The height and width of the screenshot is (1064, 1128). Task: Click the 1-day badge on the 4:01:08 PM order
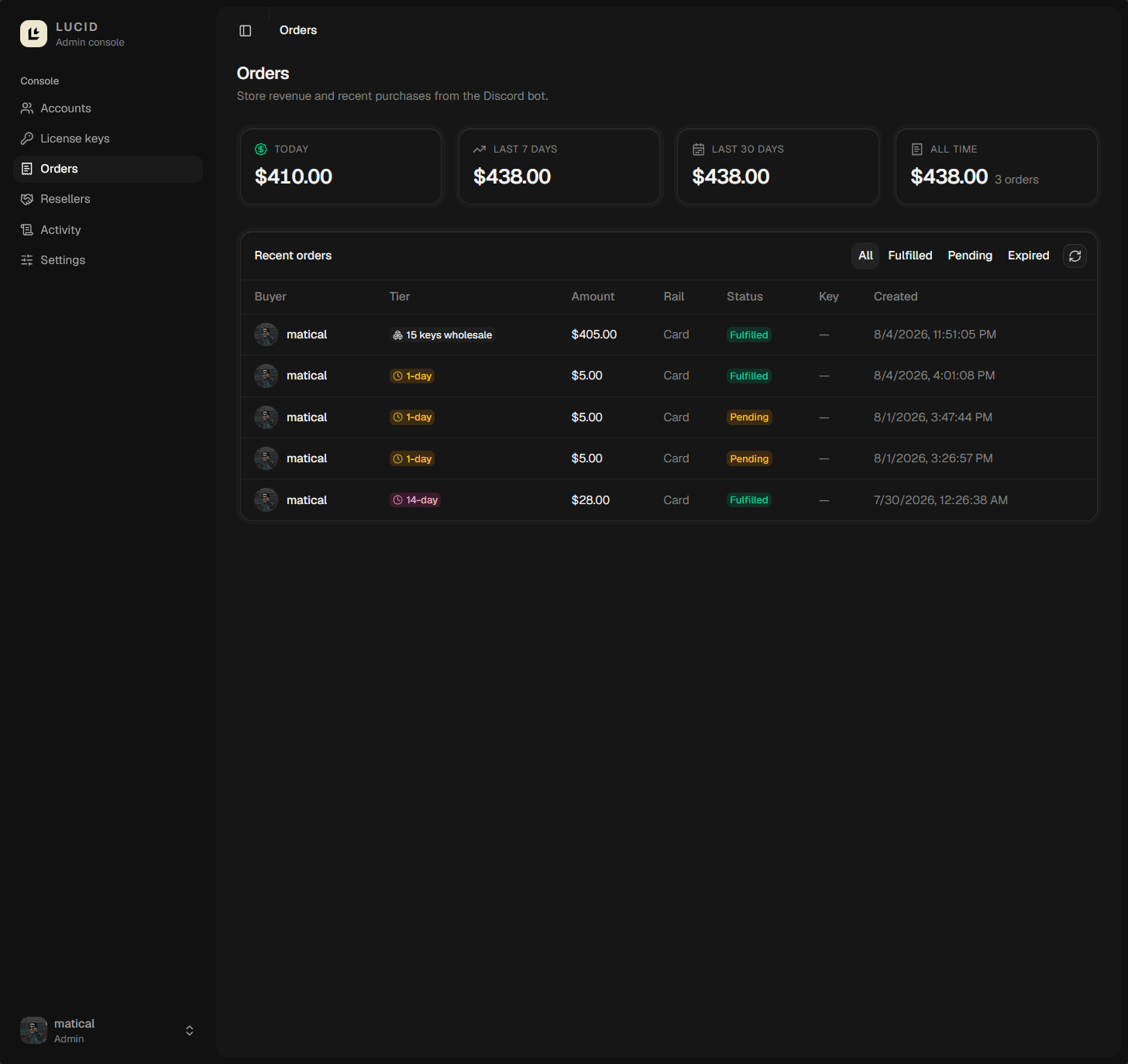[412, 376]
